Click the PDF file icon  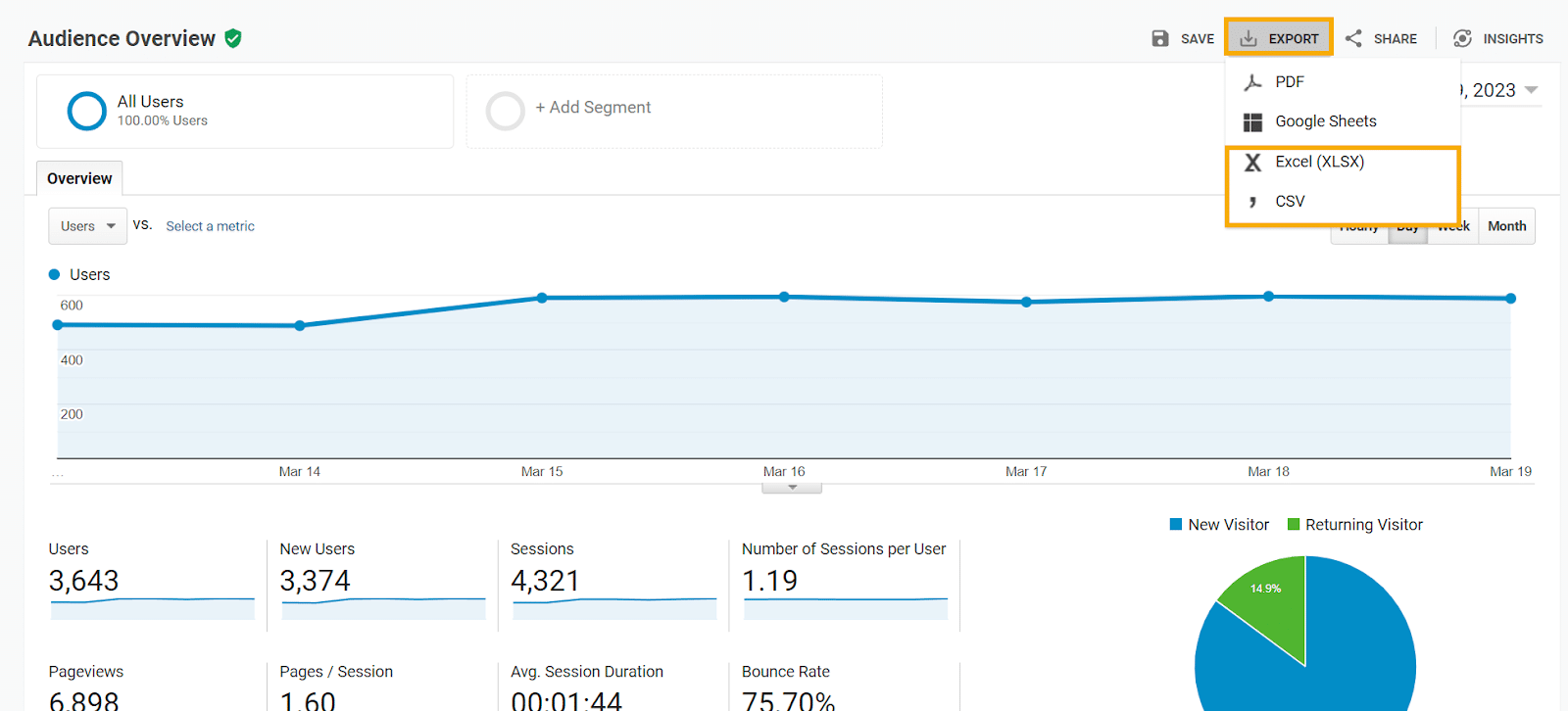[x=1252, y=82]
